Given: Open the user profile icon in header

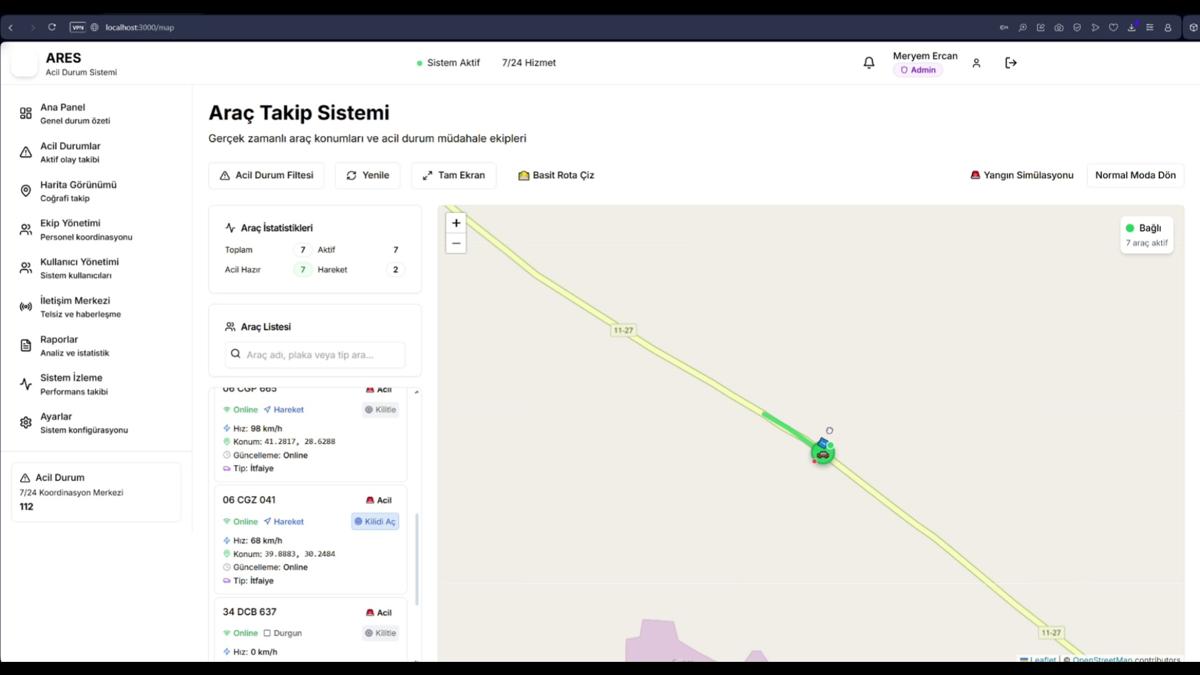Looking at the screenshot, I should pyautogui.click(x=976, y=62).
